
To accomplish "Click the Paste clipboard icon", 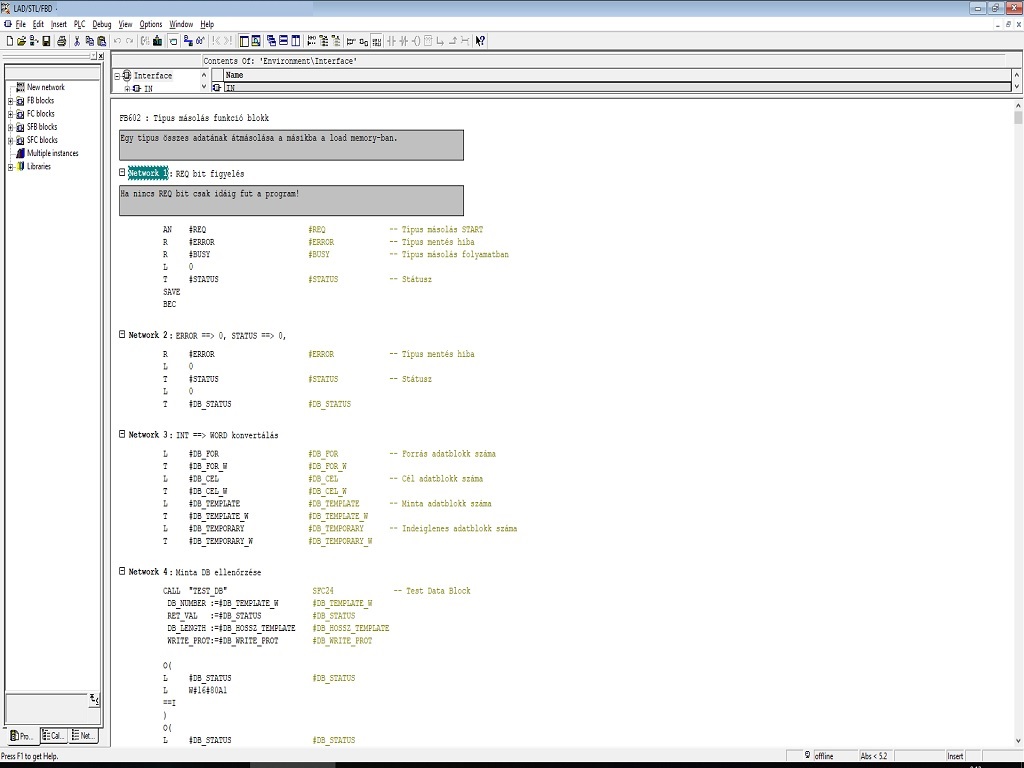I will coord(102,41).
